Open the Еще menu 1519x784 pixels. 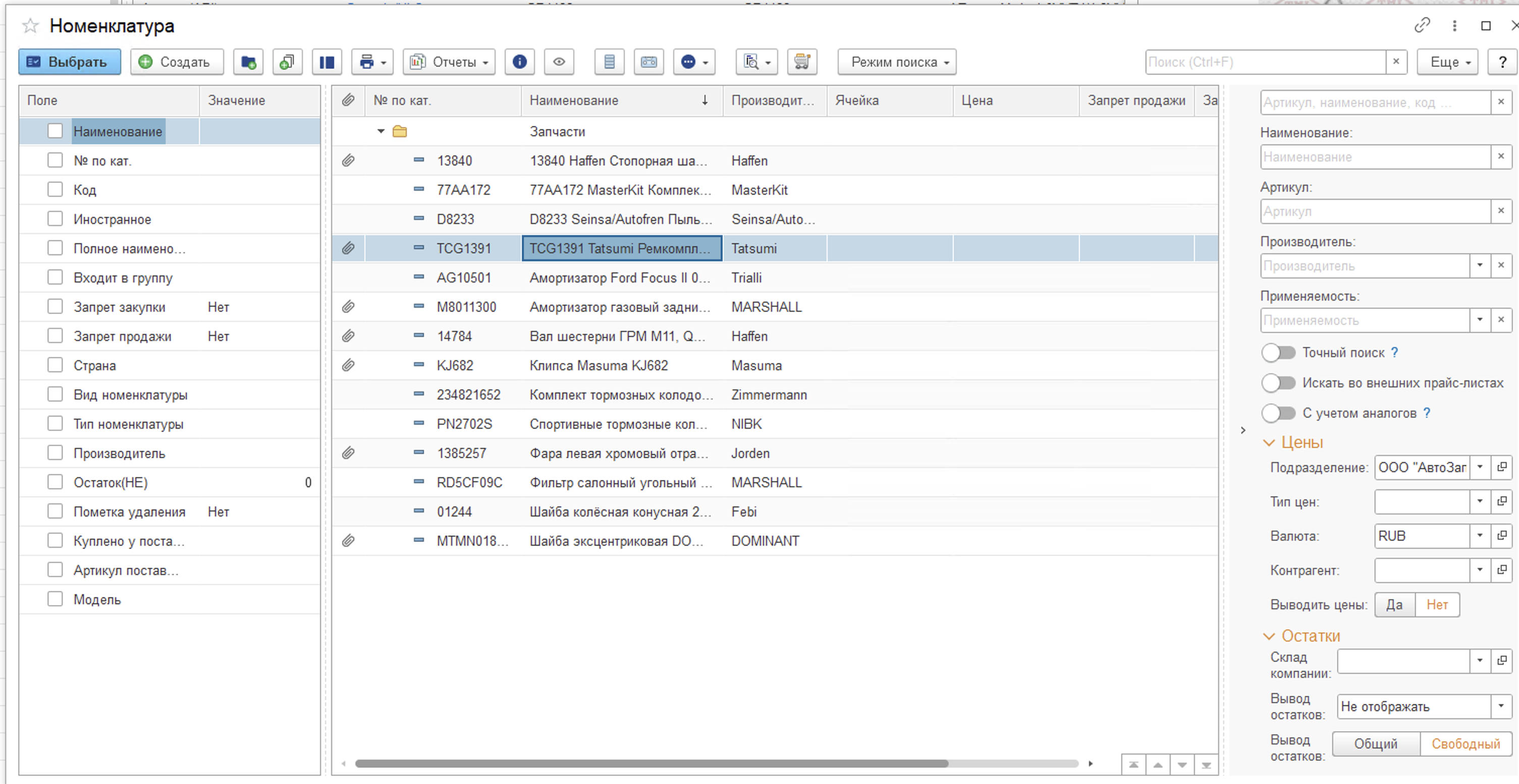coord(1448,62)
